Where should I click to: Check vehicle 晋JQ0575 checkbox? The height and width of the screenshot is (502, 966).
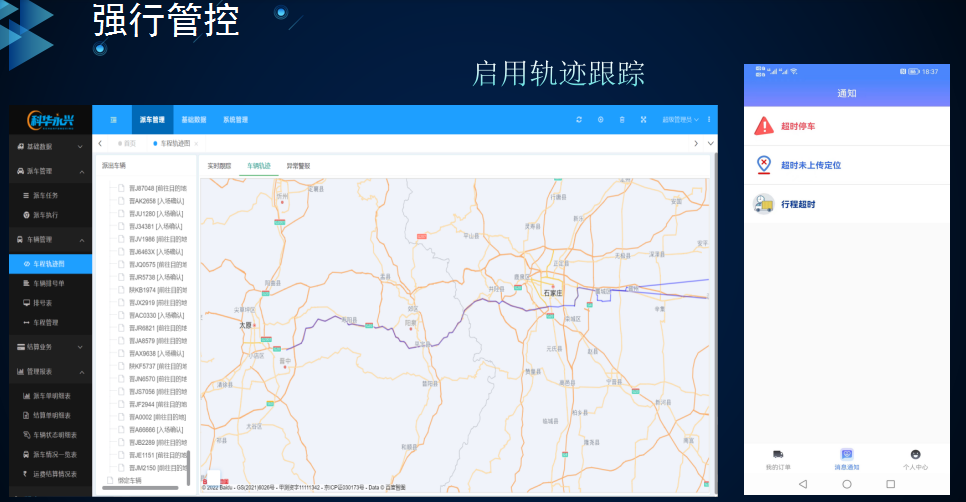tap(121, 264)
